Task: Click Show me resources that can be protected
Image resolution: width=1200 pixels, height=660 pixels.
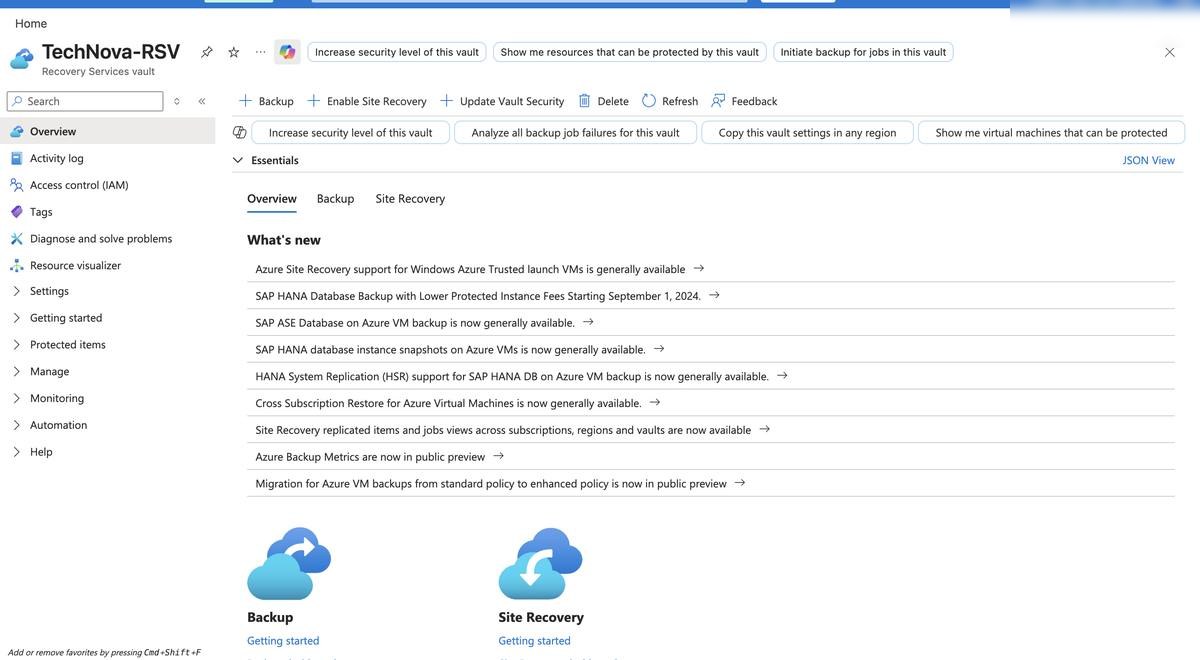Action: [x=630, y=52]
